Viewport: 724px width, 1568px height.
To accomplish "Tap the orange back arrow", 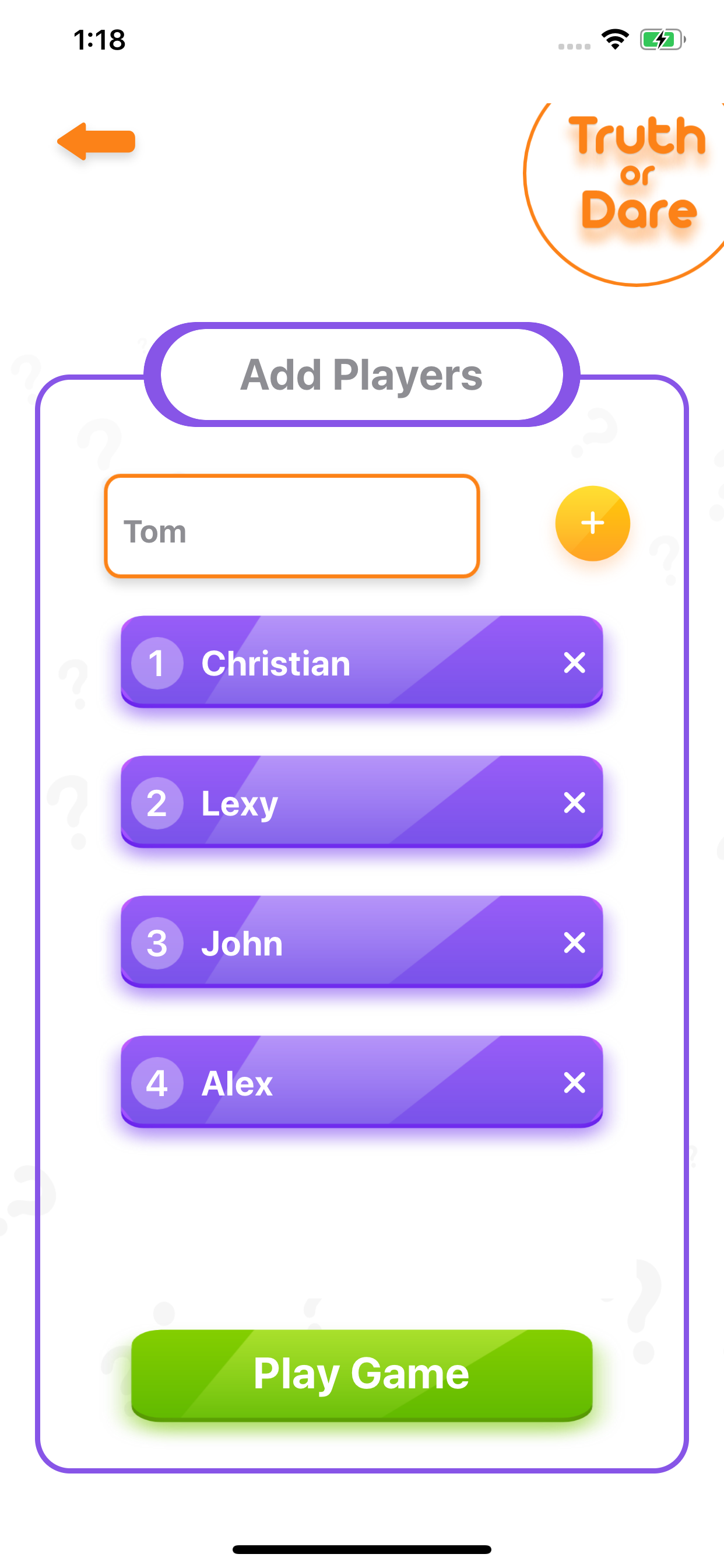I will 96,141.
